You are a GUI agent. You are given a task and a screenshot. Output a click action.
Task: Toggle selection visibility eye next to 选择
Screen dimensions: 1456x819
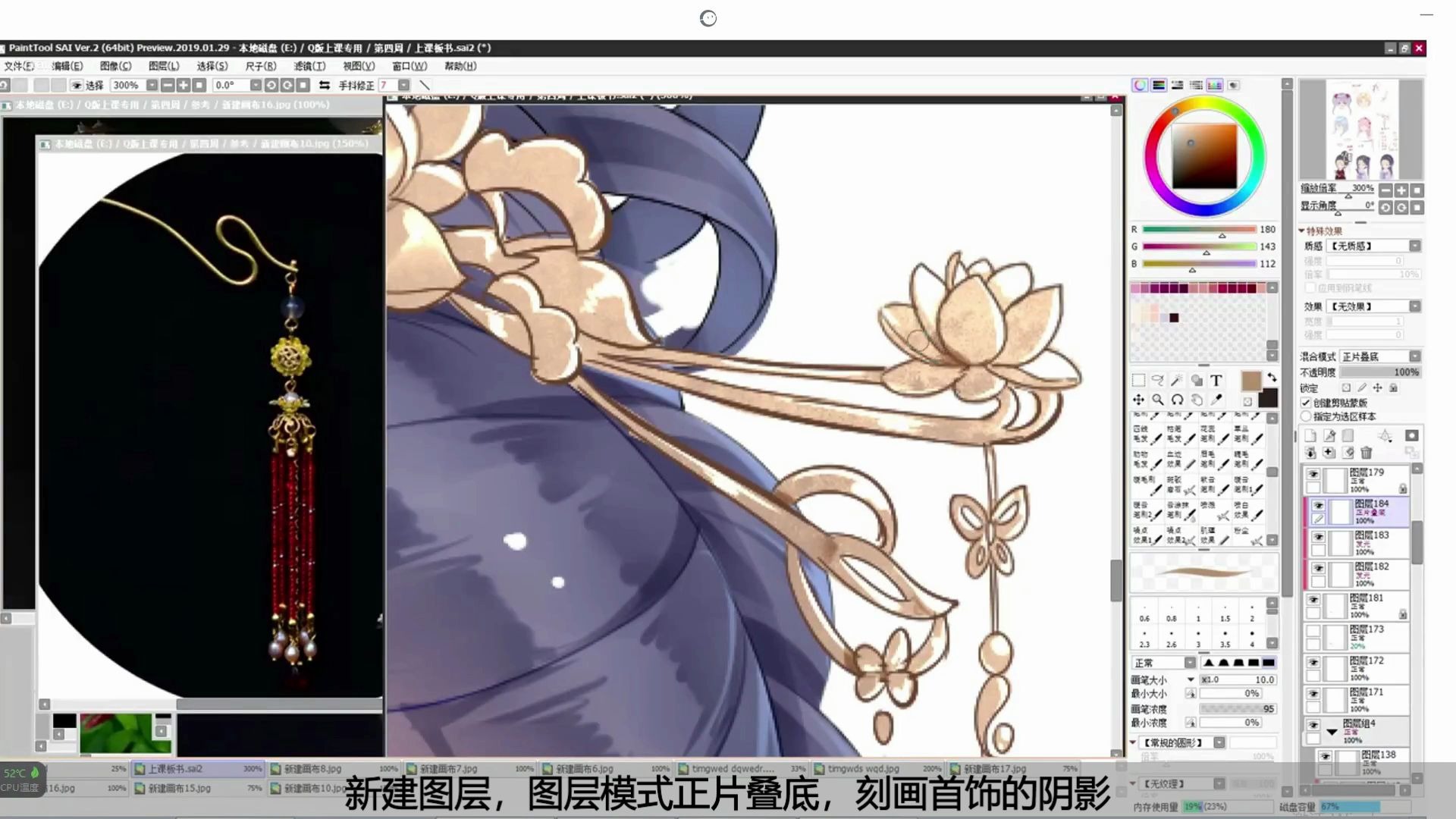point(77,85)
